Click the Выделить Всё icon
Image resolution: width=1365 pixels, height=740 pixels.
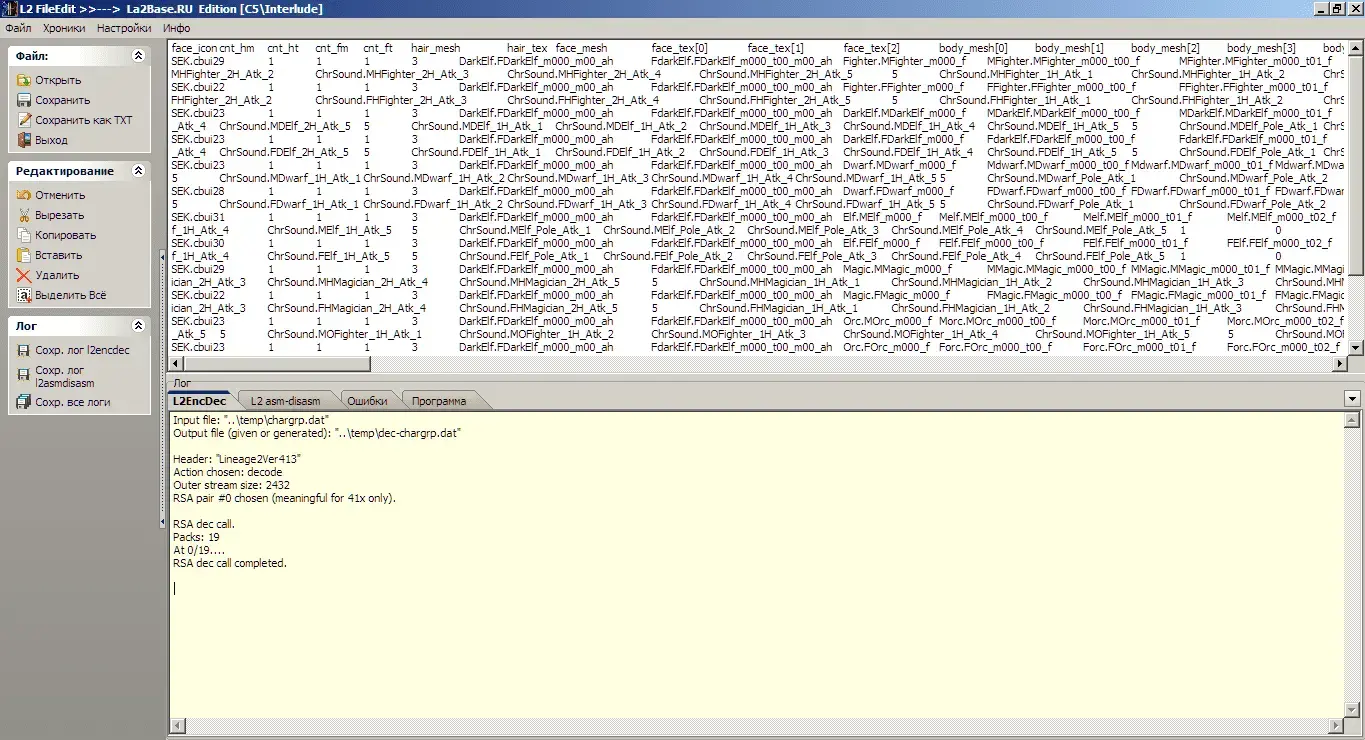tap(24, 295)
